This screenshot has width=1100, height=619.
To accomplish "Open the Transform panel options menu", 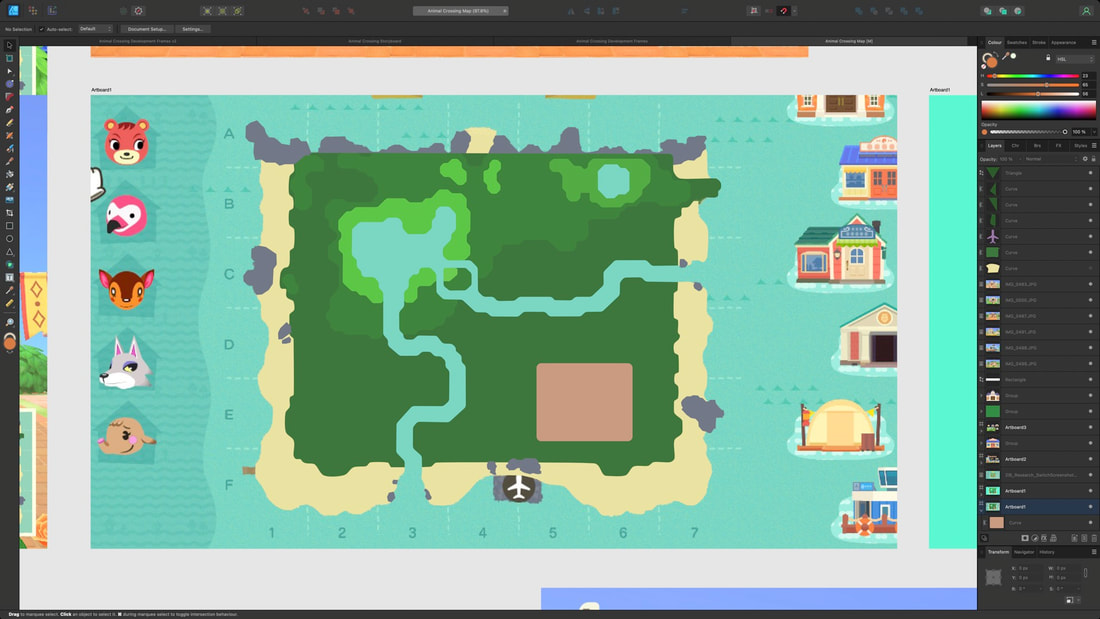I will (1094, 552).
